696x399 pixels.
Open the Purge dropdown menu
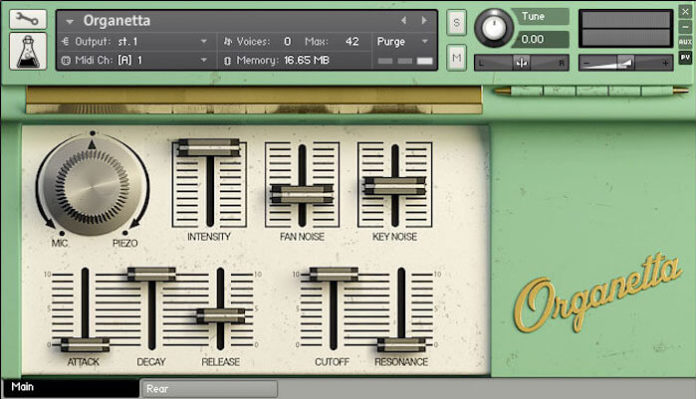(x=403, y=42)
